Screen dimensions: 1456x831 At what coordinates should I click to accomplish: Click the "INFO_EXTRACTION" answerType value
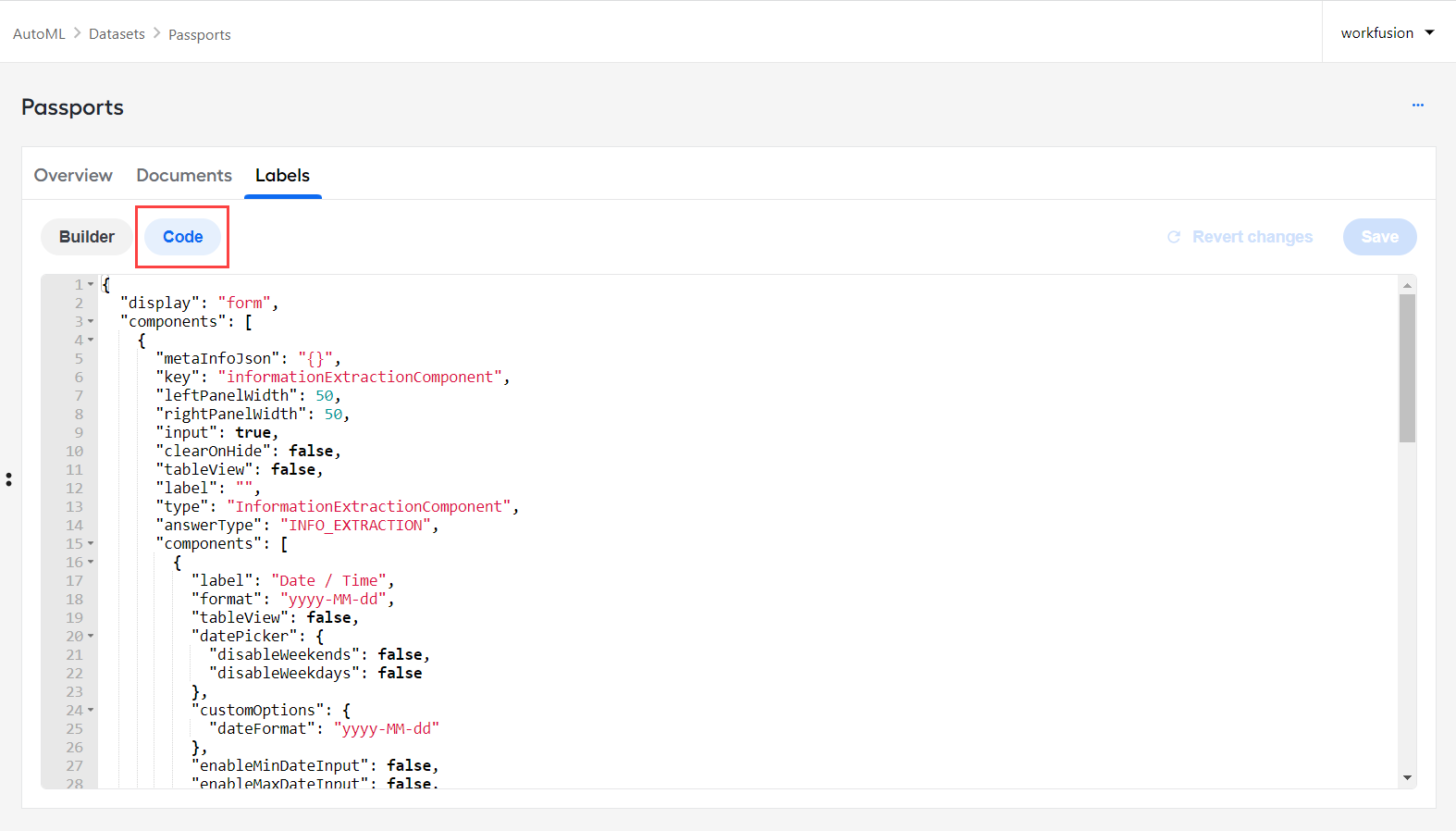(356, 525)
